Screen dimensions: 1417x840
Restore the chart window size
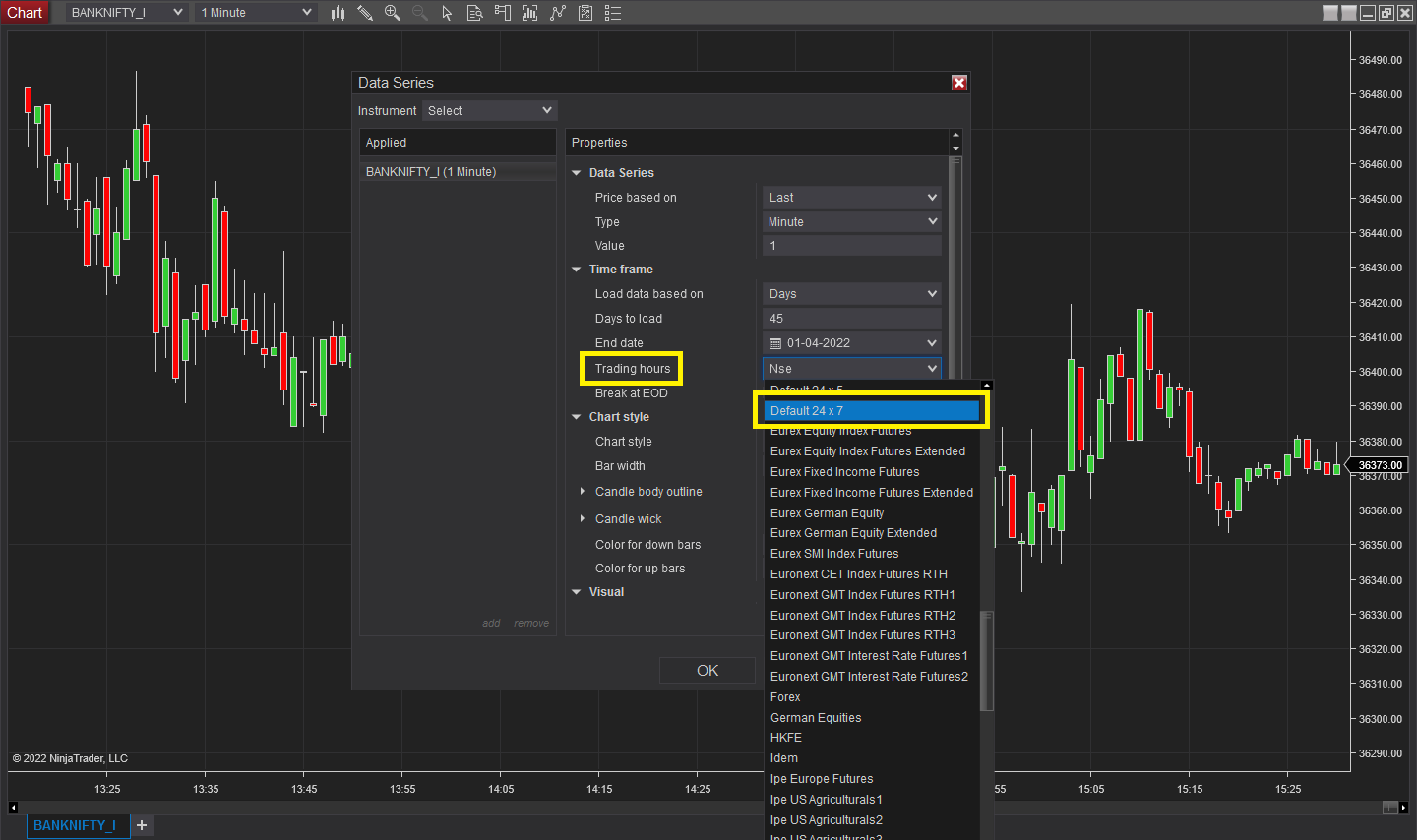tap(1386, 13)
